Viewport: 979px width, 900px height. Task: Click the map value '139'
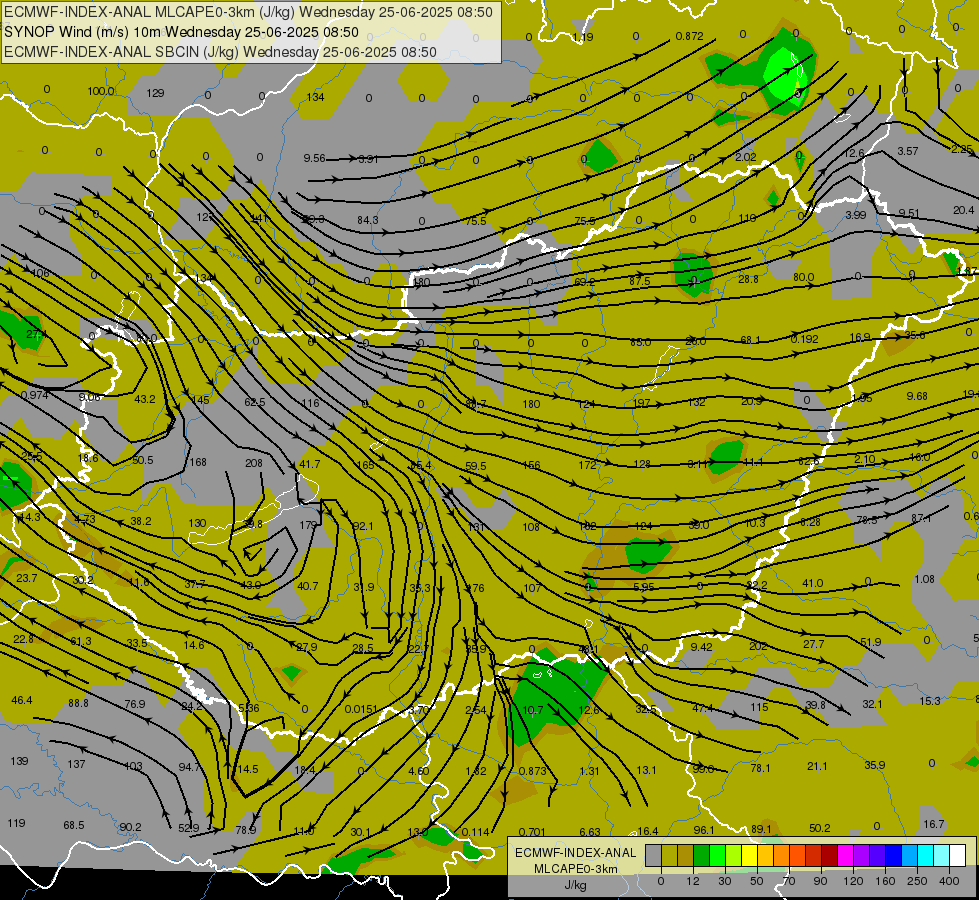(19, 761)
